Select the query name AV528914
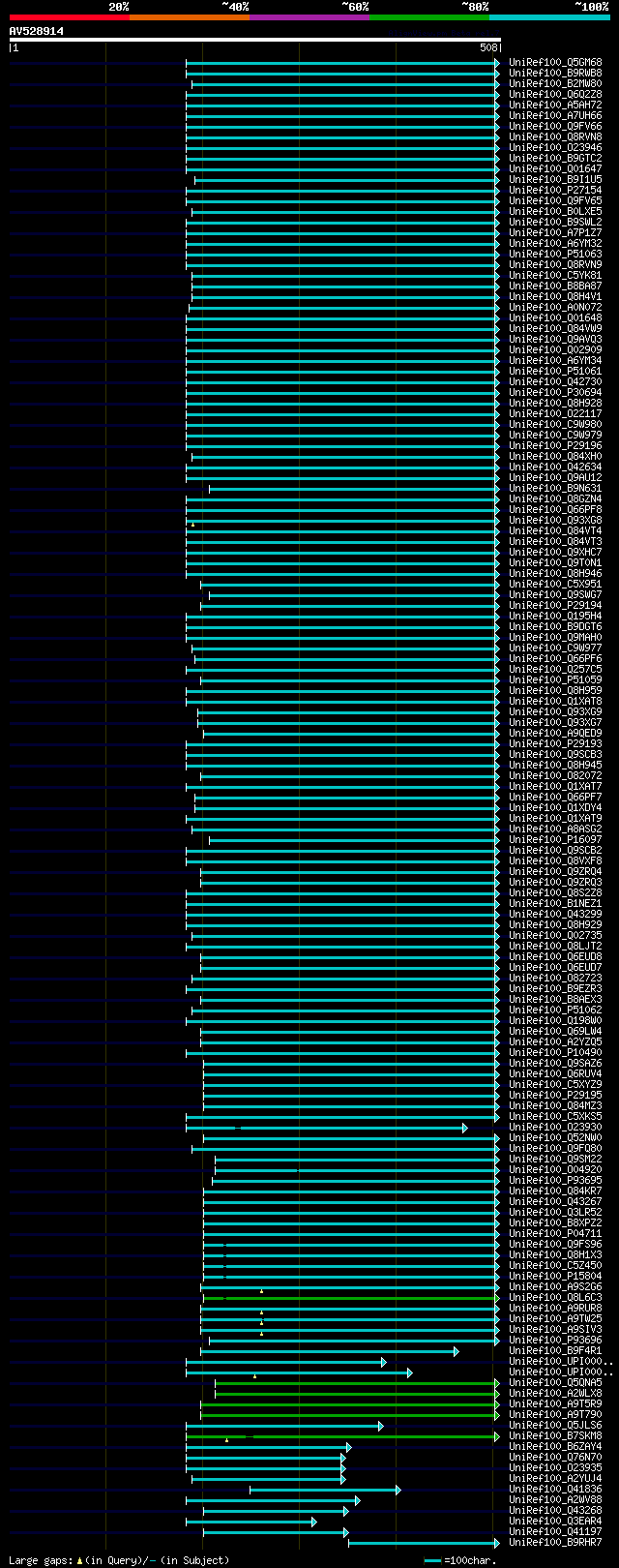619x1568 pixels. [37, 31]
